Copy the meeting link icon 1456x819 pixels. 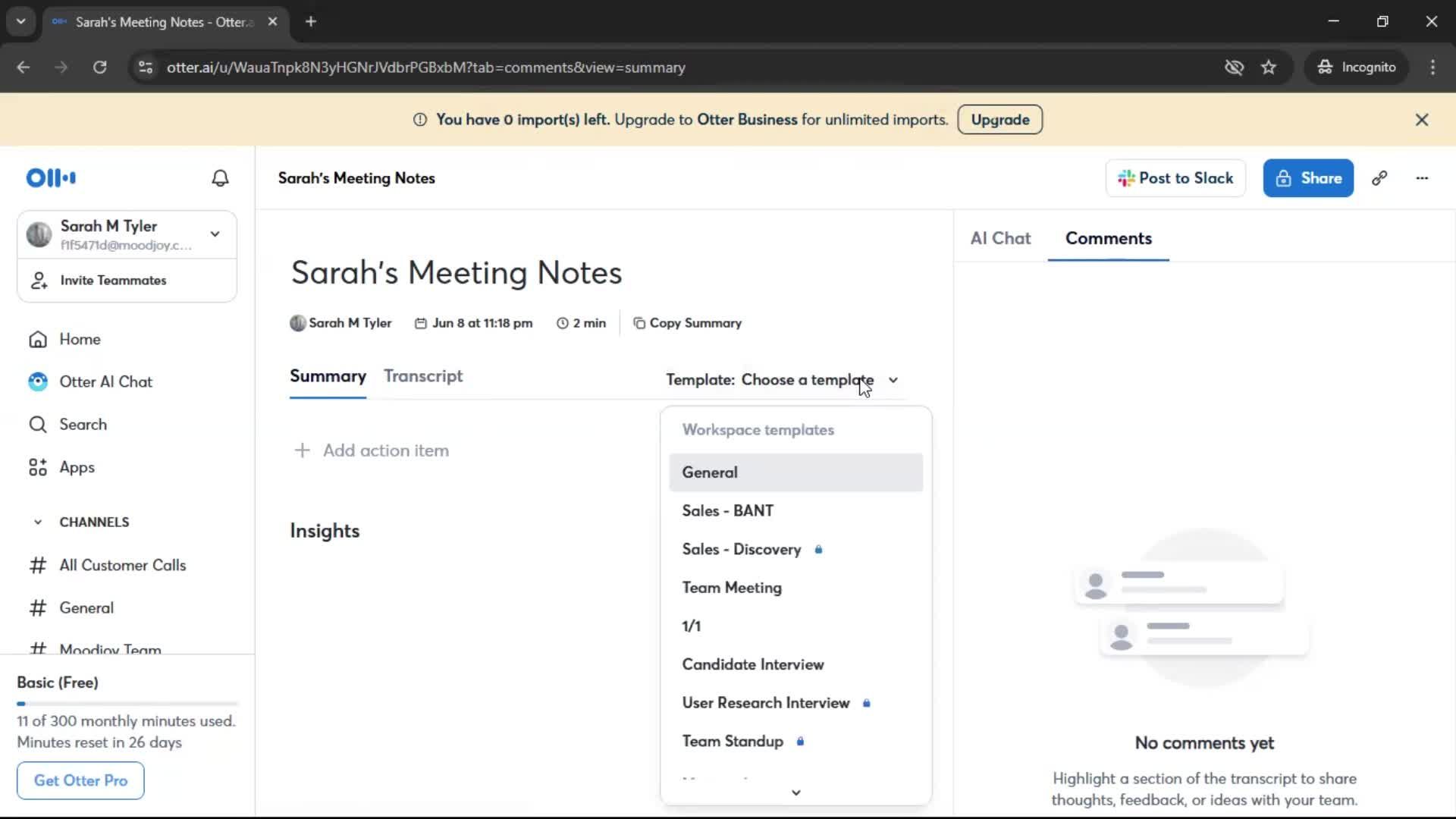1379,178
